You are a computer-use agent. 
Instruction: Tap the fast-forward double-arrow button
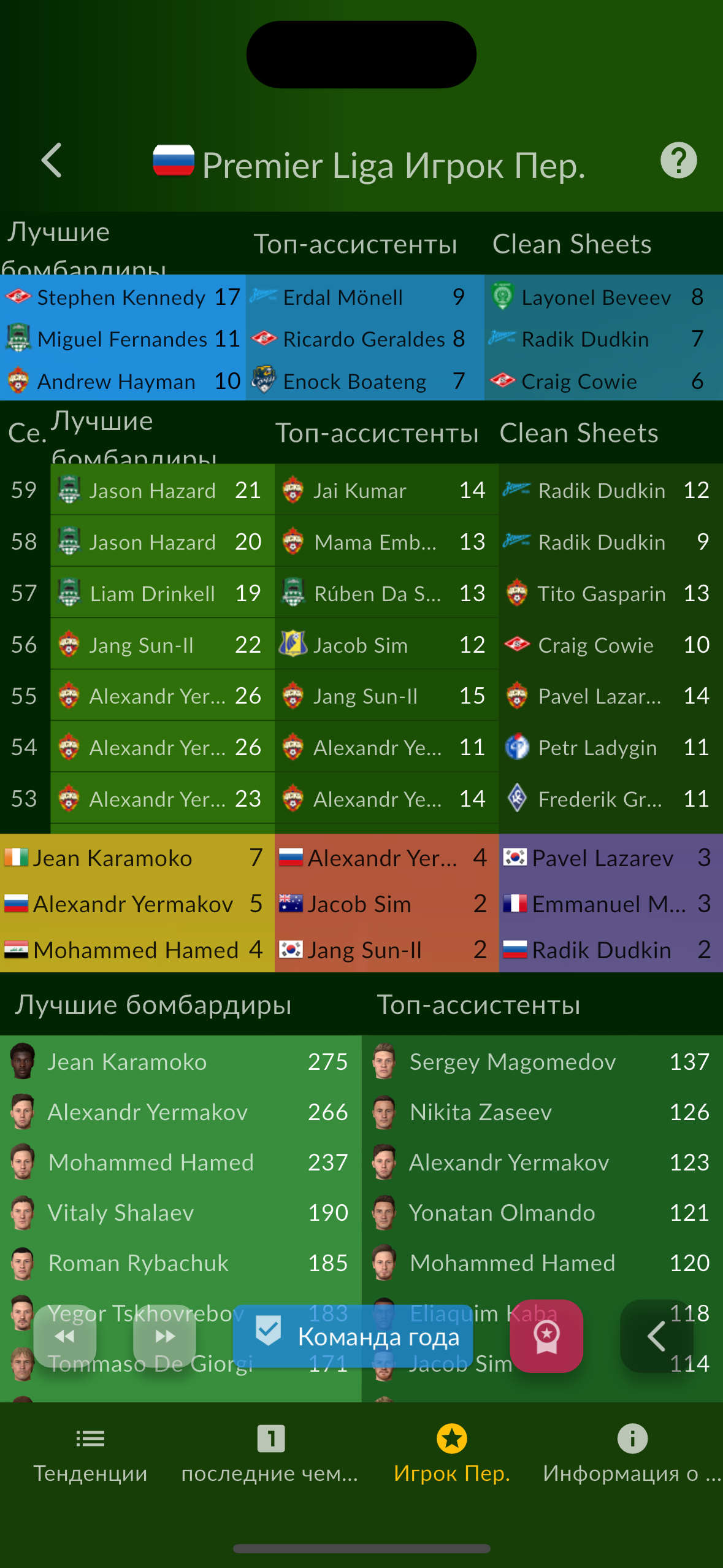164,1336
